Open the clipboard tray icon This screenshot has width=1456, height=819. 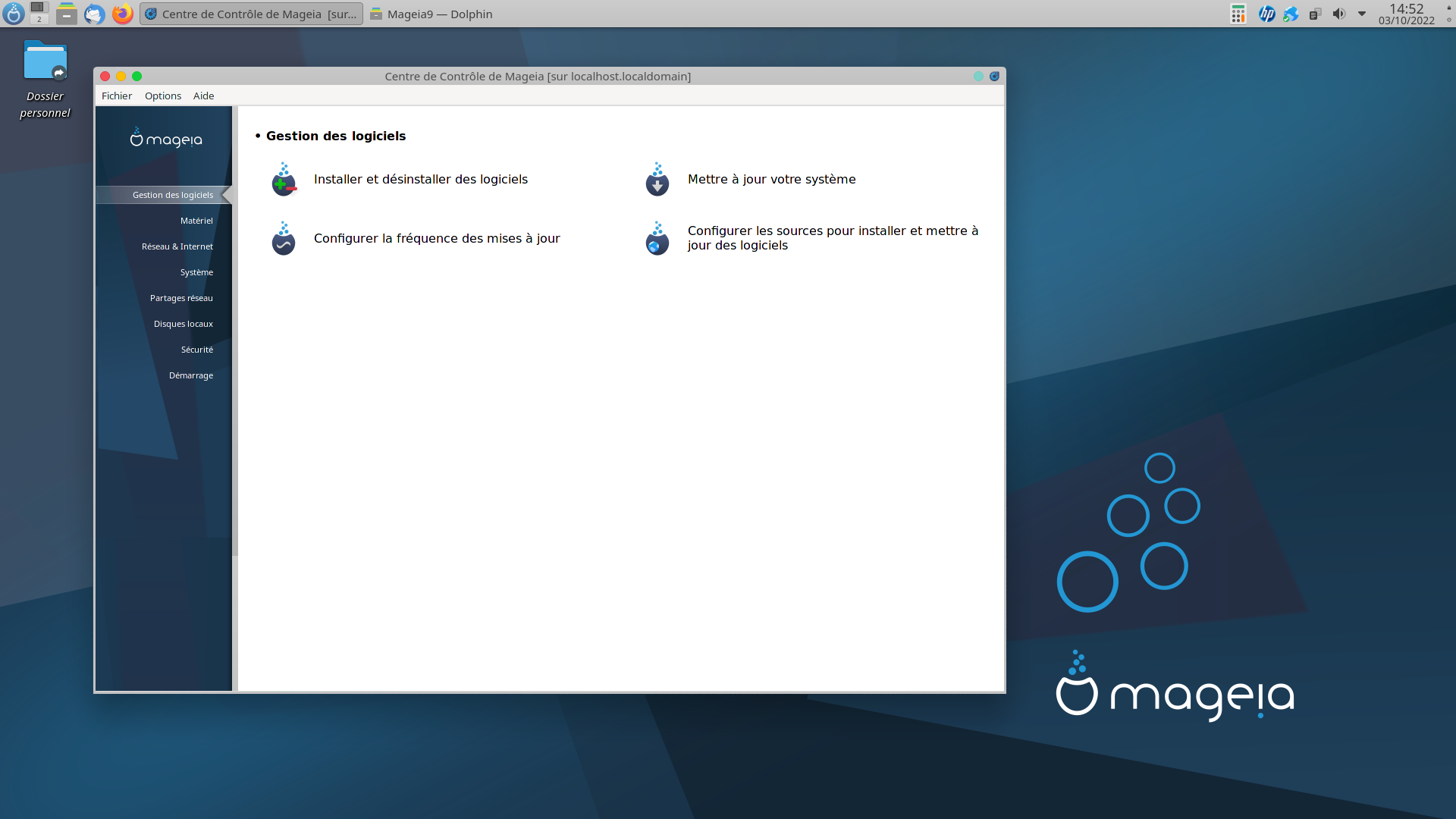click(x=1315, y=14)
